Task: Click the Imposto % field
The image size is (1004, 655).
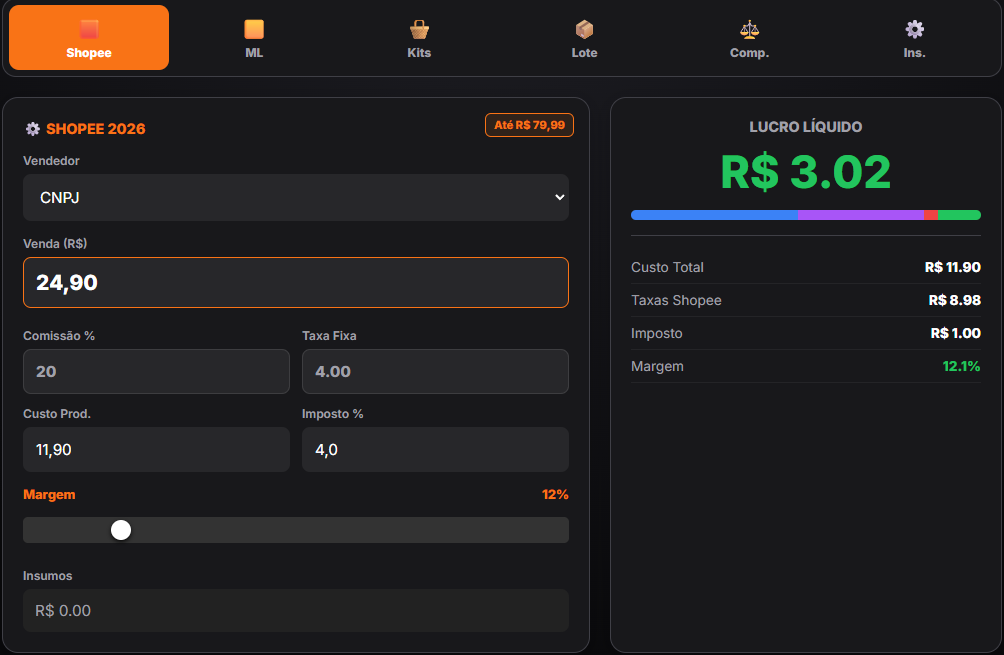Action: tap(435, 449)
